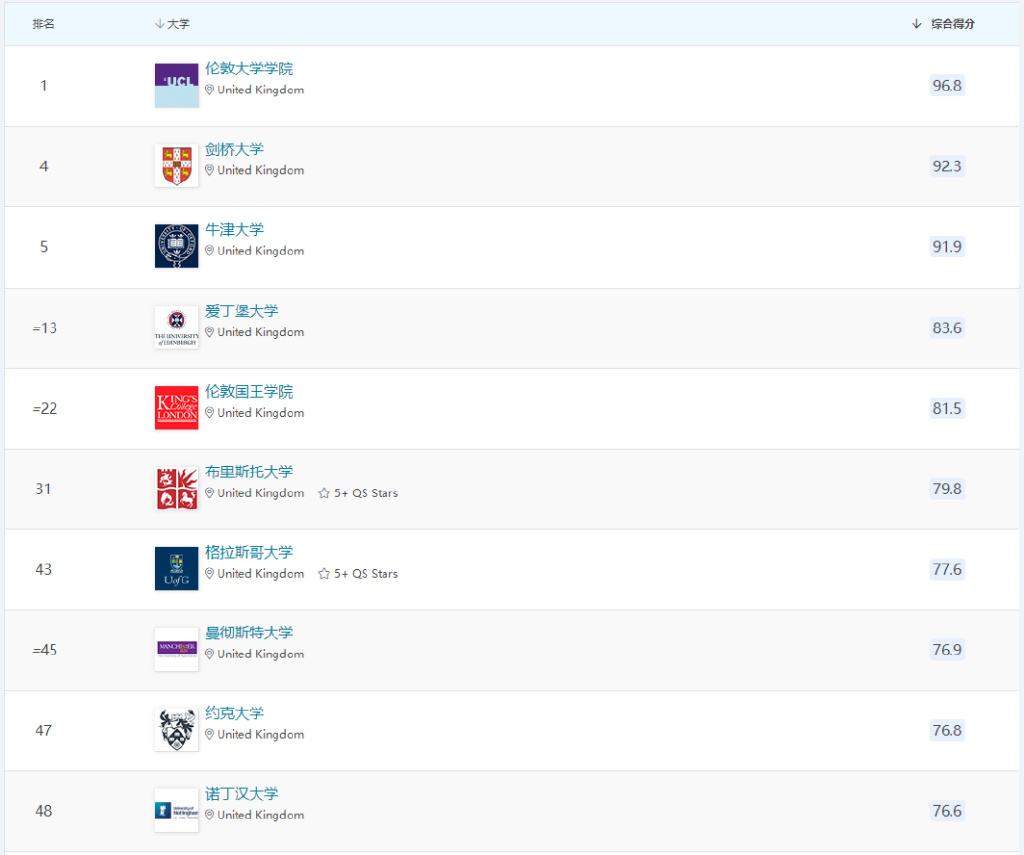The width and height of the screenshot is (1024, 855).
Task: Click the King's College London logo
Action: [176, 408]
